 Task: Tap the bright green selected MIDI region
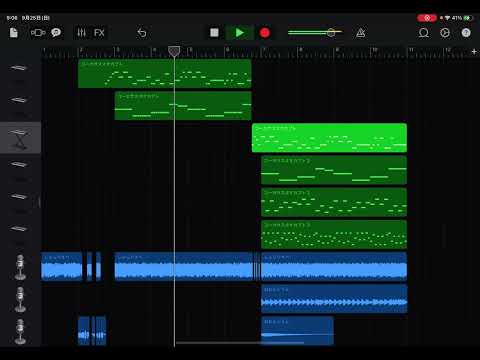(329, 138)
